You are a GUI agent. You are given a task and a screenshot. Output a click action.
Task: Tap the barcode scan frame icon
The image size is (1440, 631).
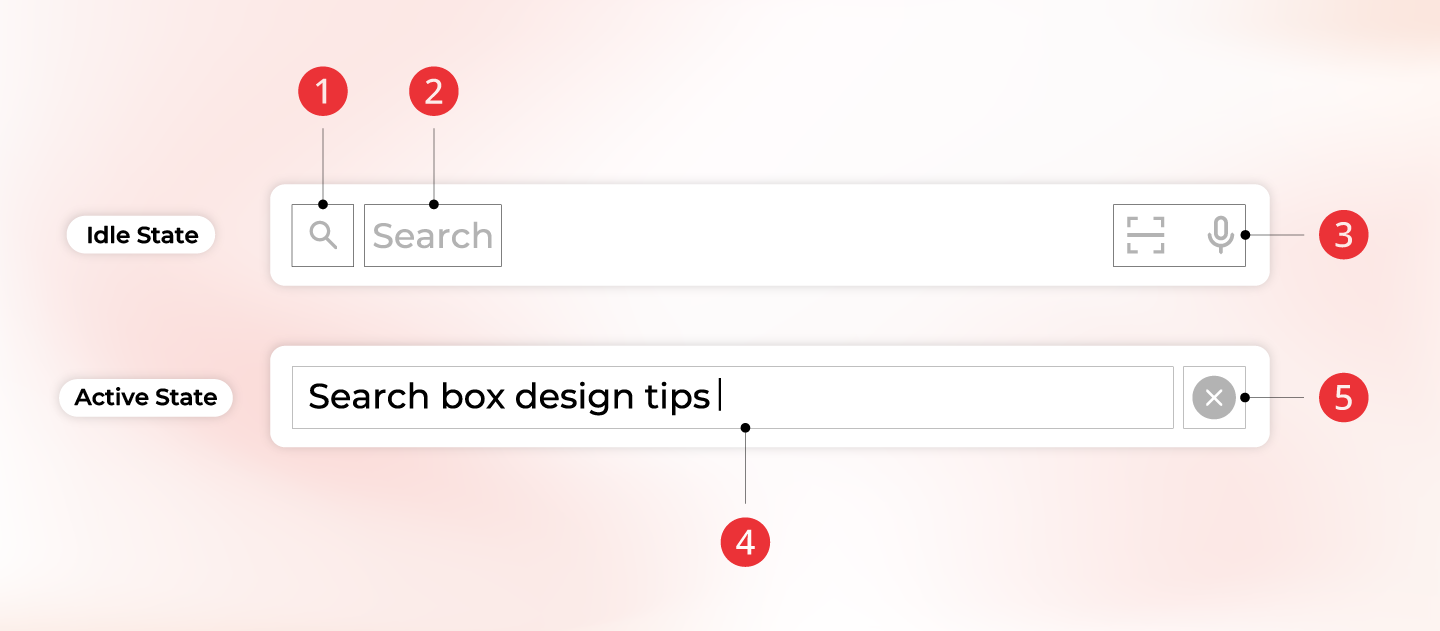[x=1146, y=235]
